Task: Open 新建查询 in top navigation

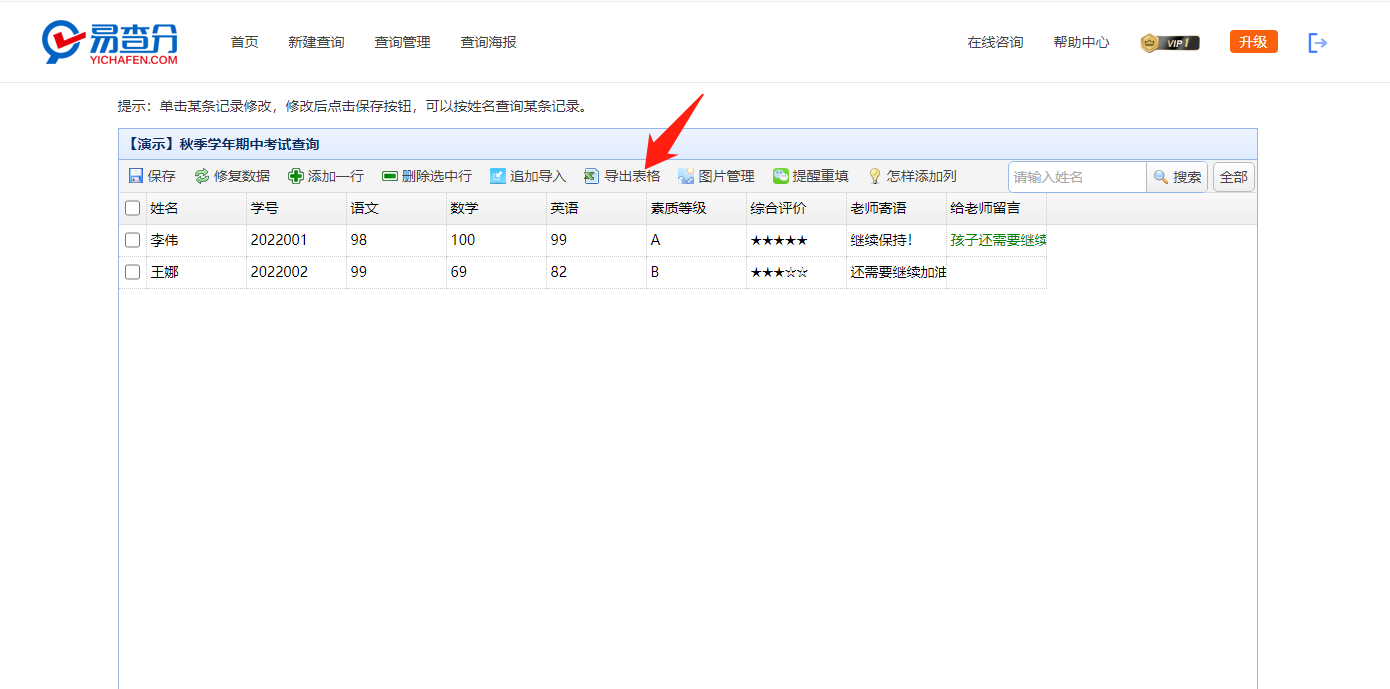Action: point(316,42)
